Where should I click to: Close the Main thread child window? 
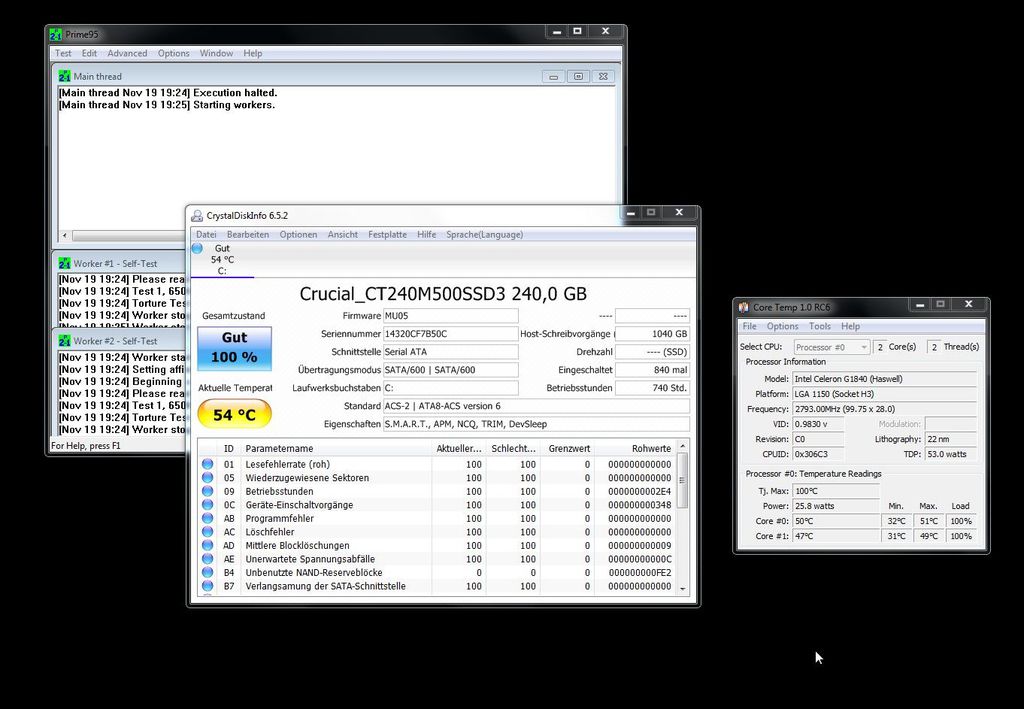(603, 76)
